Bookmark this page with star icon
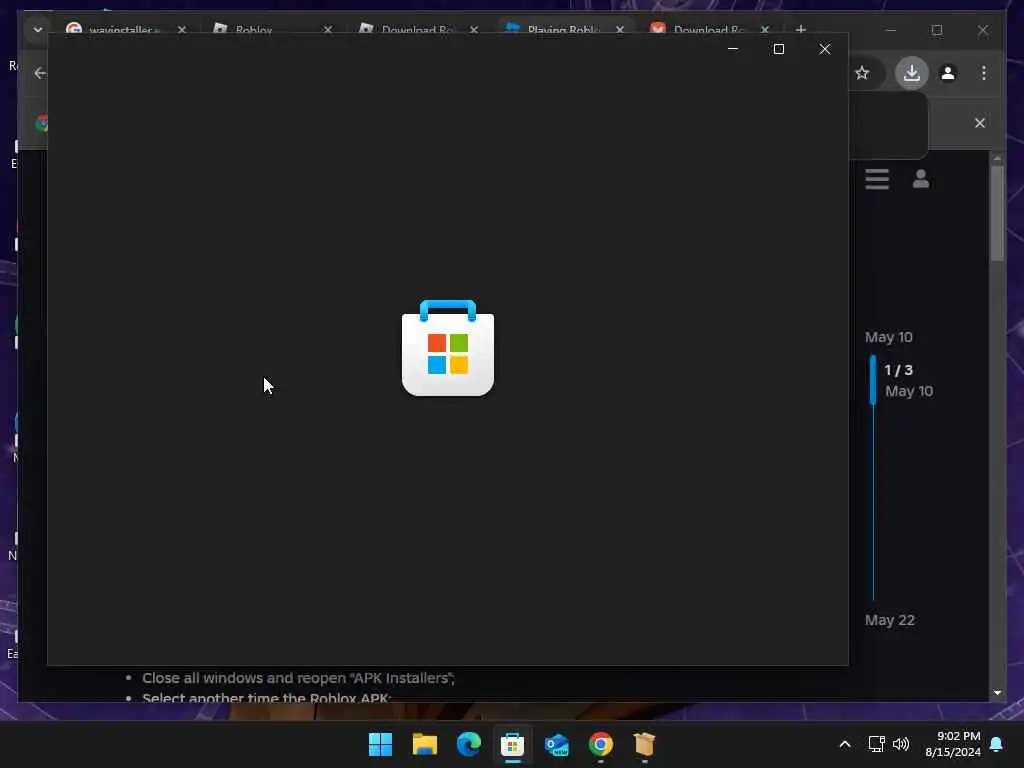The height and width of the screenshot is (768, 1024). 862,73
